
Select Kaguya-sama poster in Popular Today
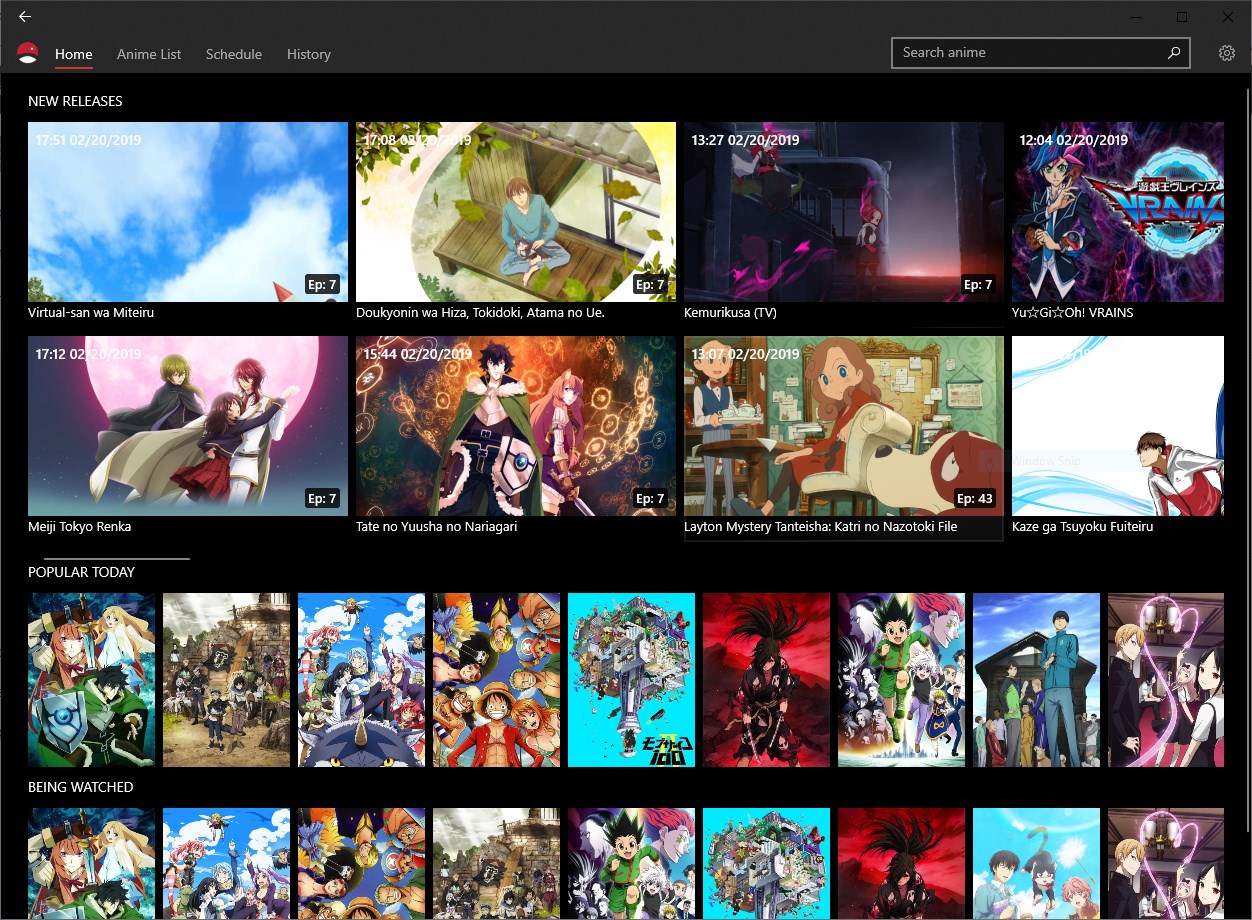pyautogui.click(x=1166, y=680)
